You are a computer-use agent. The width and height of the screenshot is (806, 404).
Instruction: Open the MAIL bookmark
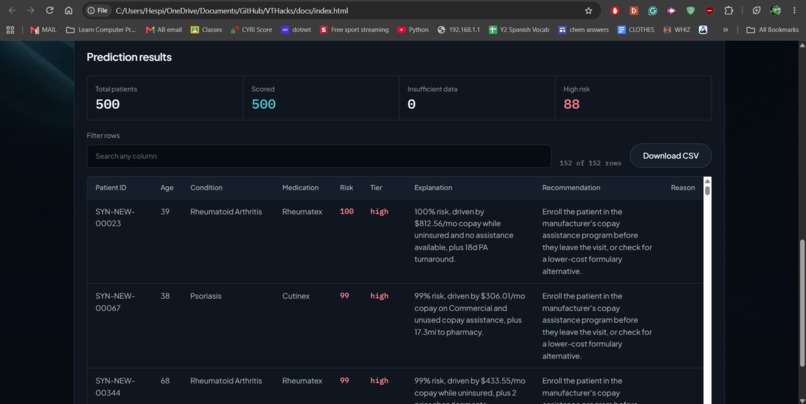pos(43,30)
